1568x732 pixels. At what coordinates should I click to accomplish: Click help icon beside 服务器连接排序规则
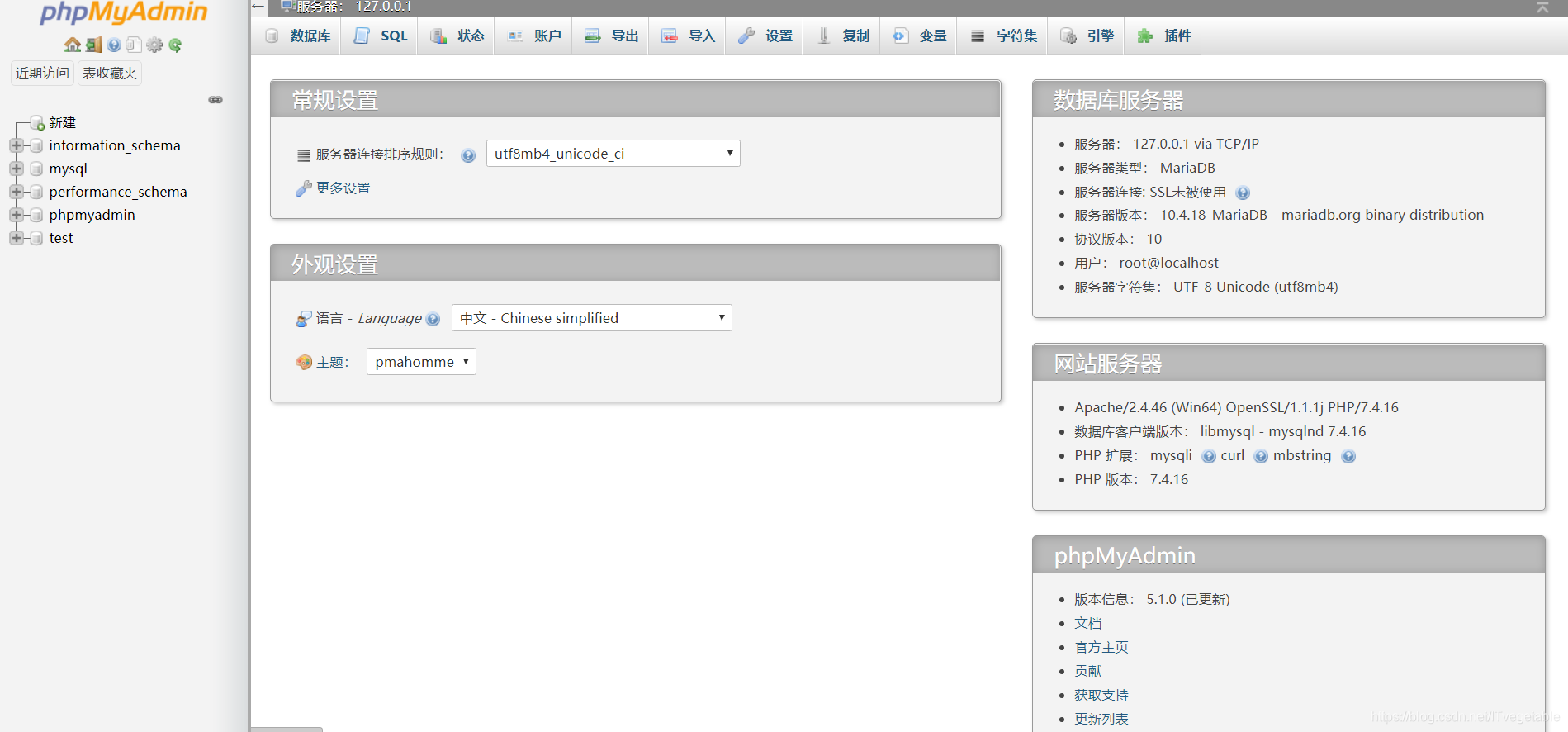(x=468, y=155)
